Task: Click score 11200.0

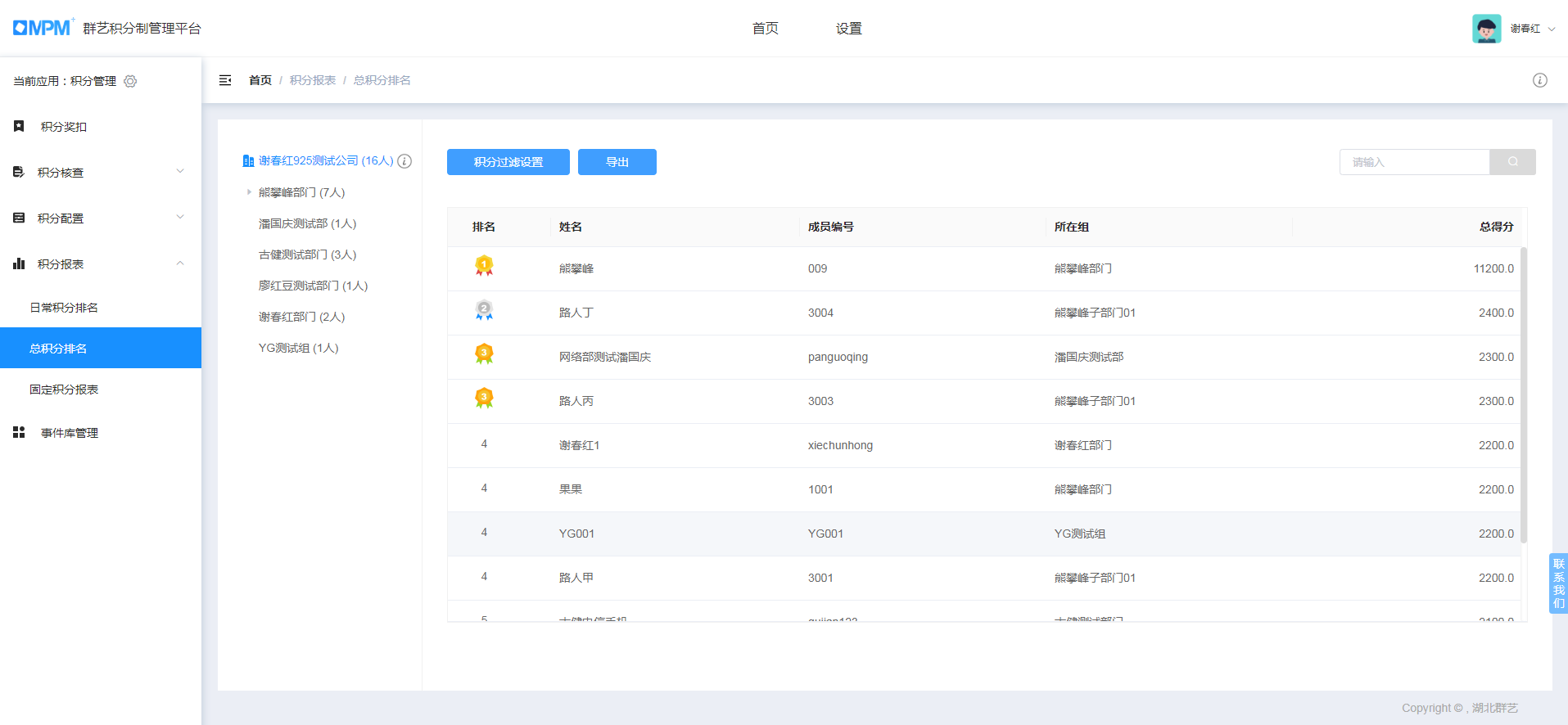Action: pyautogui.click(x=1493, y=268)
